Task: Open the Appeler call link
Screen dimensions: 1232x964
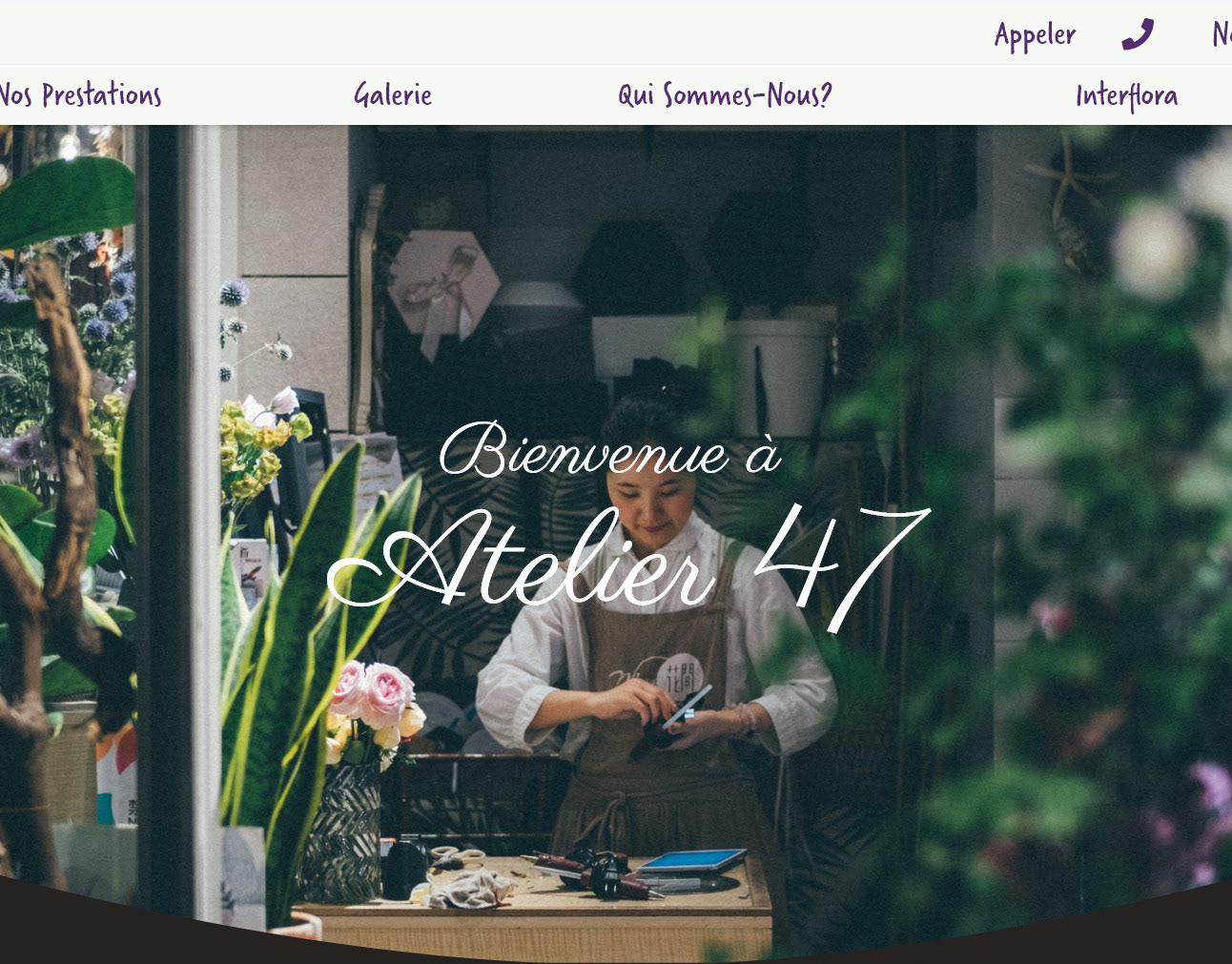Action: pos(1035,35)
